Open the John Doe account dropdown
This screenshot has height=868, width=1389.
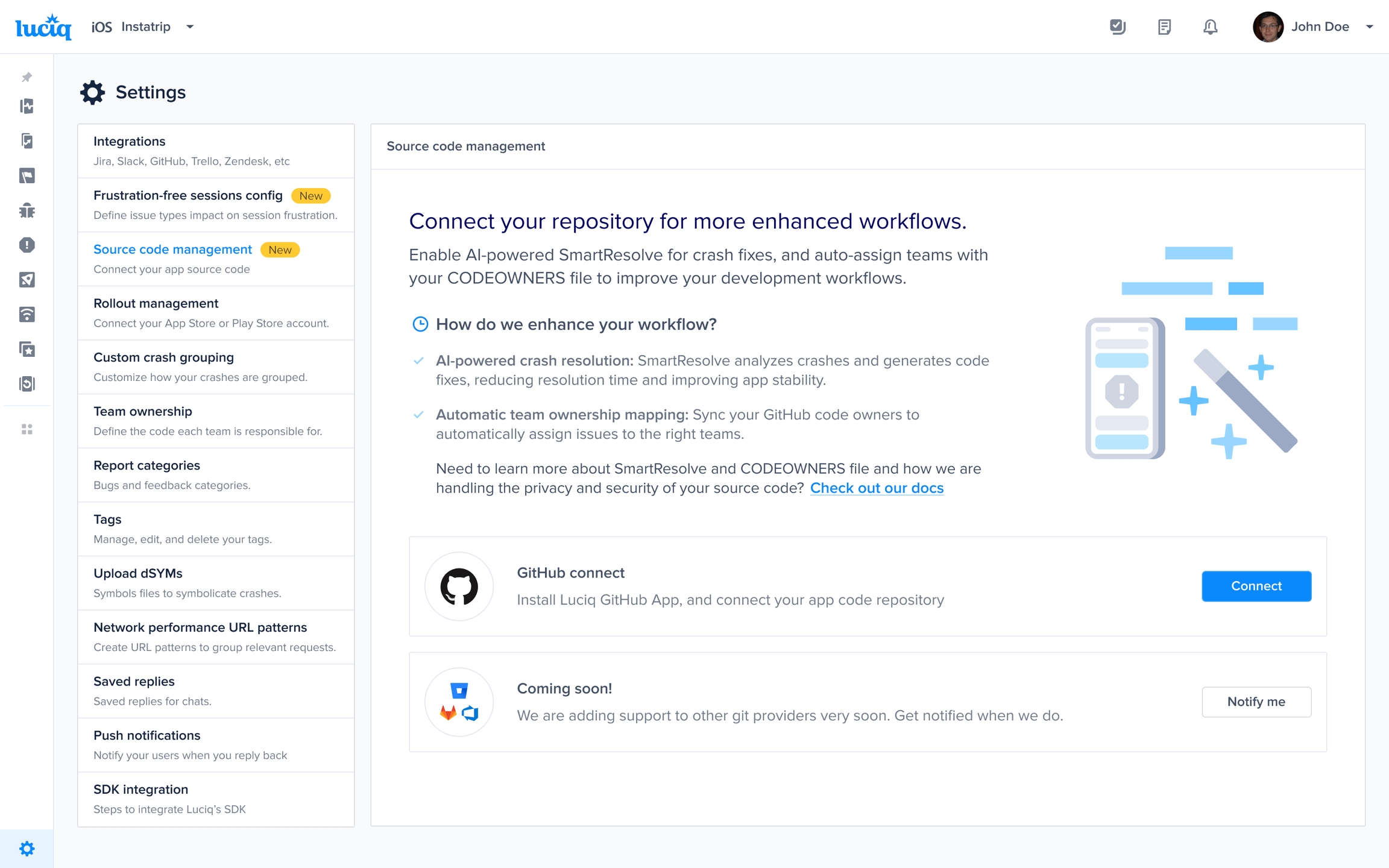[1369, 27]
